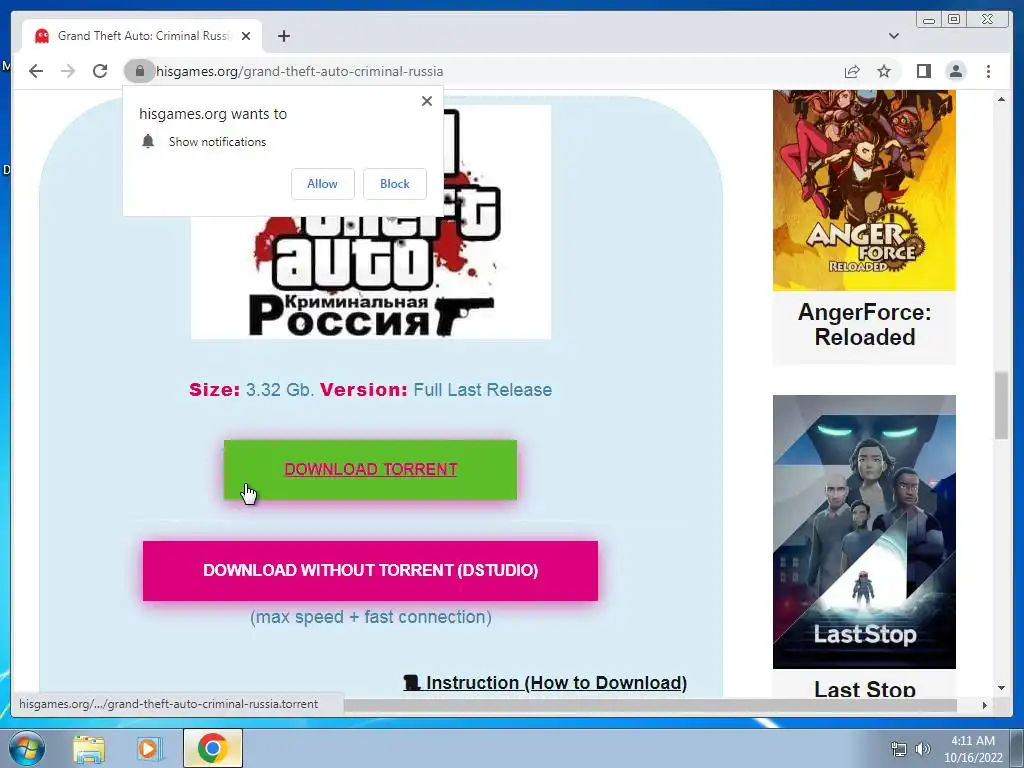
Task: Share this page using share icon
Action: pos(852,71)
